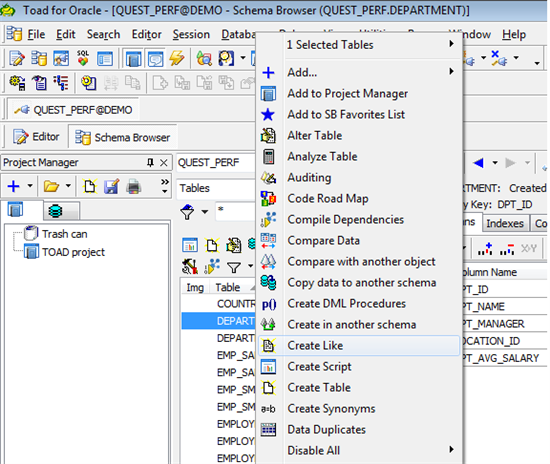This screenshot has height=464, width=550.
Task: Open the Editor icon in main toolbar
Action: [16, 58]
